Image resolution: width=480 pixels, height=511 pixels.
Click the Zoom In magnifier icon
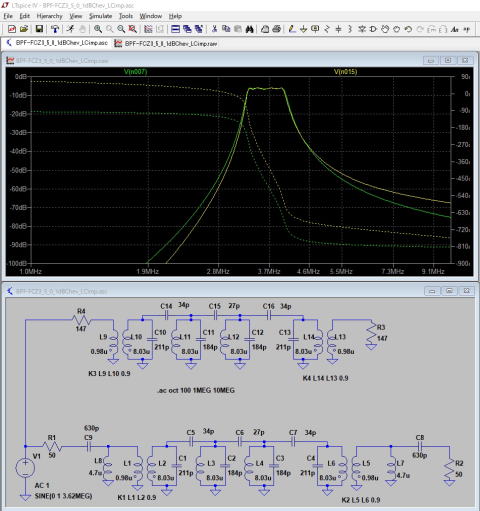pyautogui.click(x=98, y=29)
